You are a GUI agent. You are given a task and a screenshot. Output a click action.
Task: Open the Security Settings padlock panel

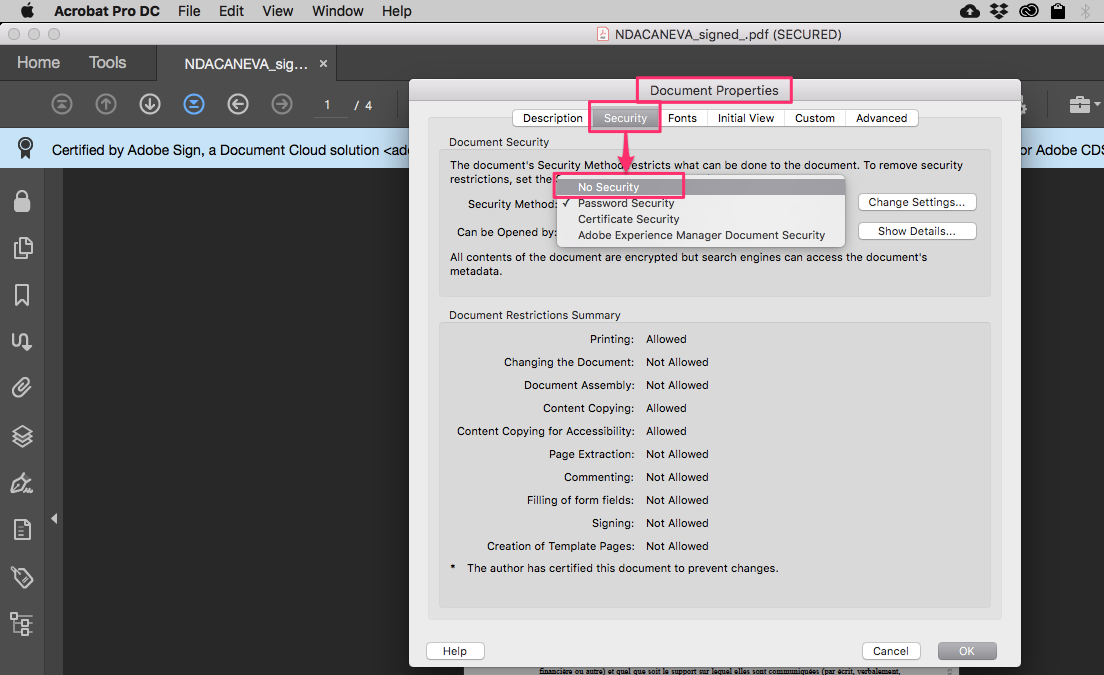point(22,201)
